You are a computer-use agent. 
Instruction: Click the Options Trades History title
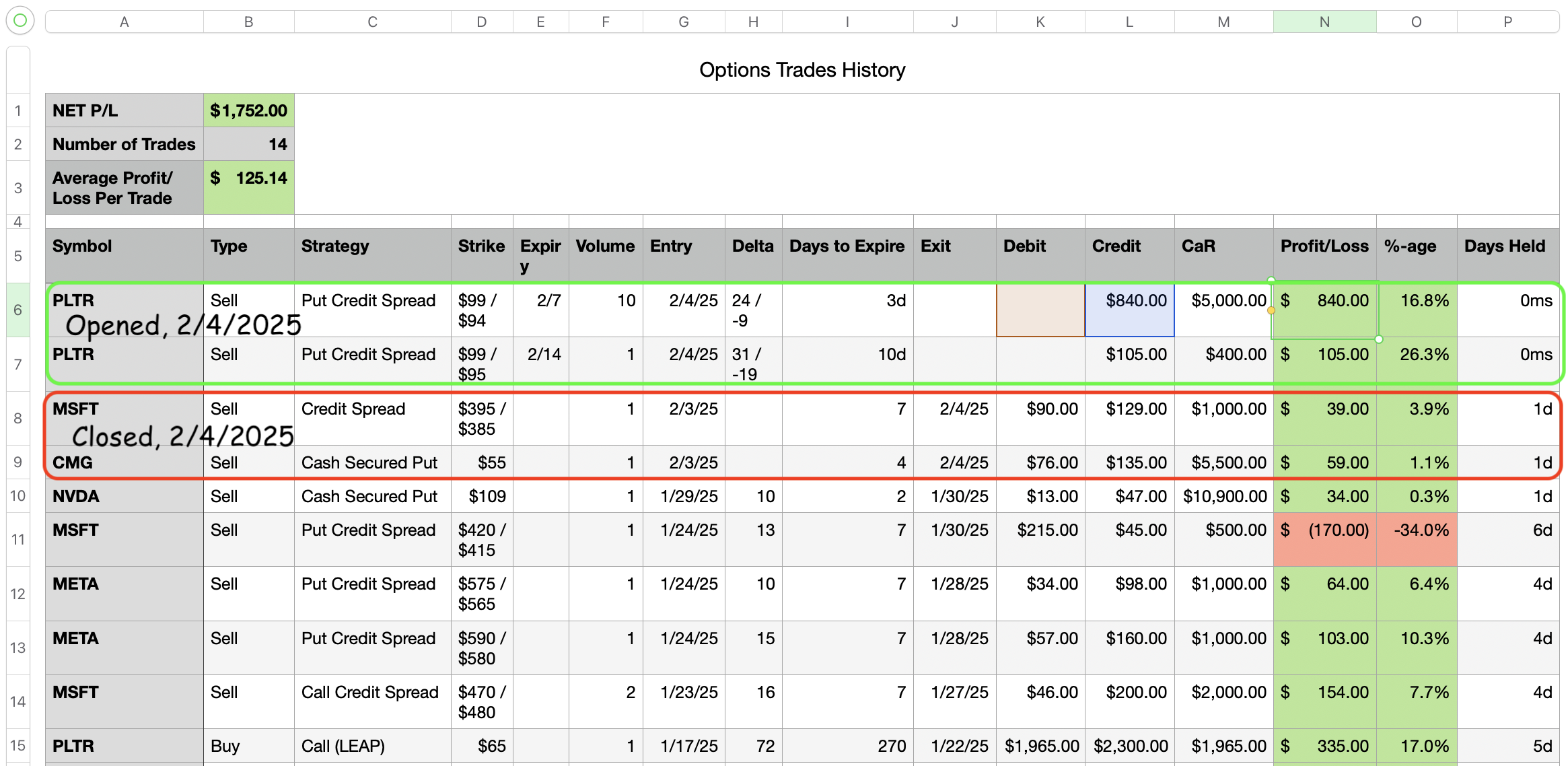tap(802, 69)
